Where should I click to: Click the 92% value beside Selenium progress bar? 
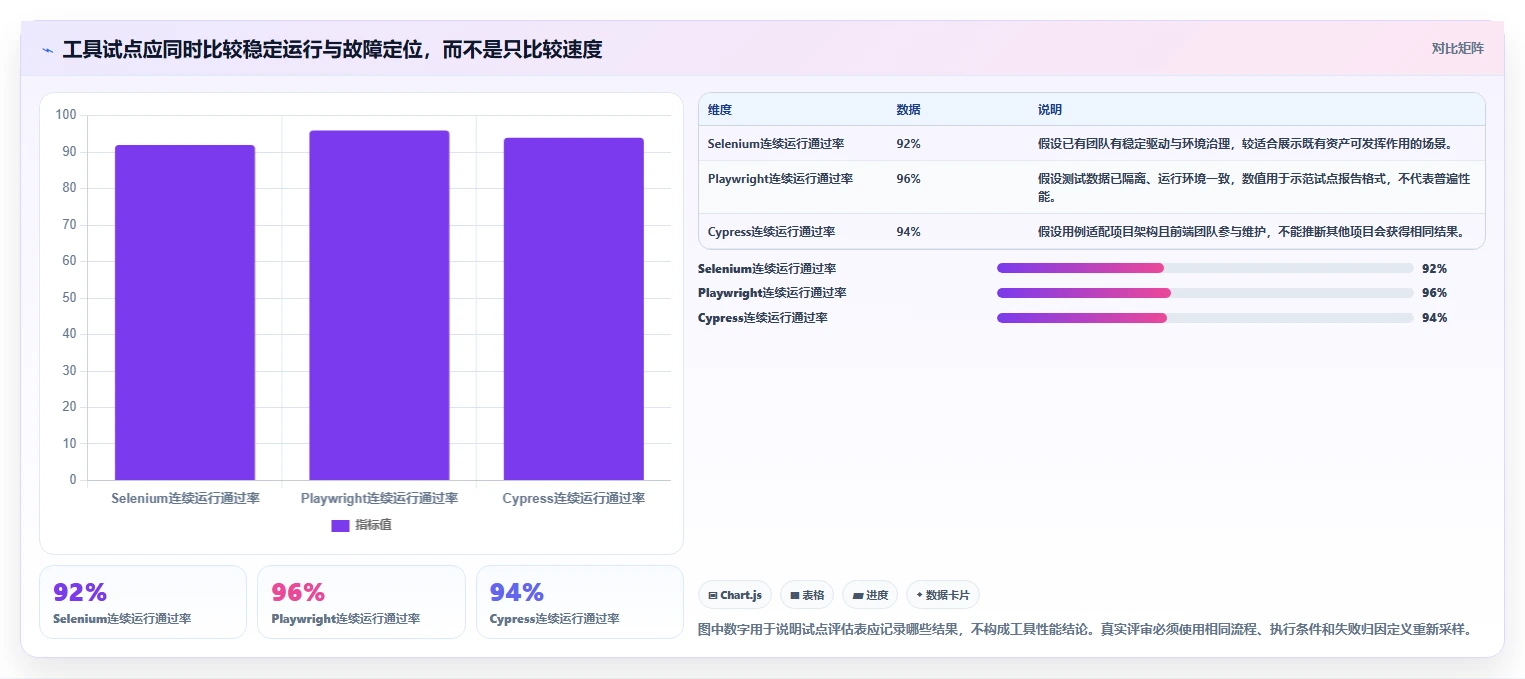pos(1434,269)
